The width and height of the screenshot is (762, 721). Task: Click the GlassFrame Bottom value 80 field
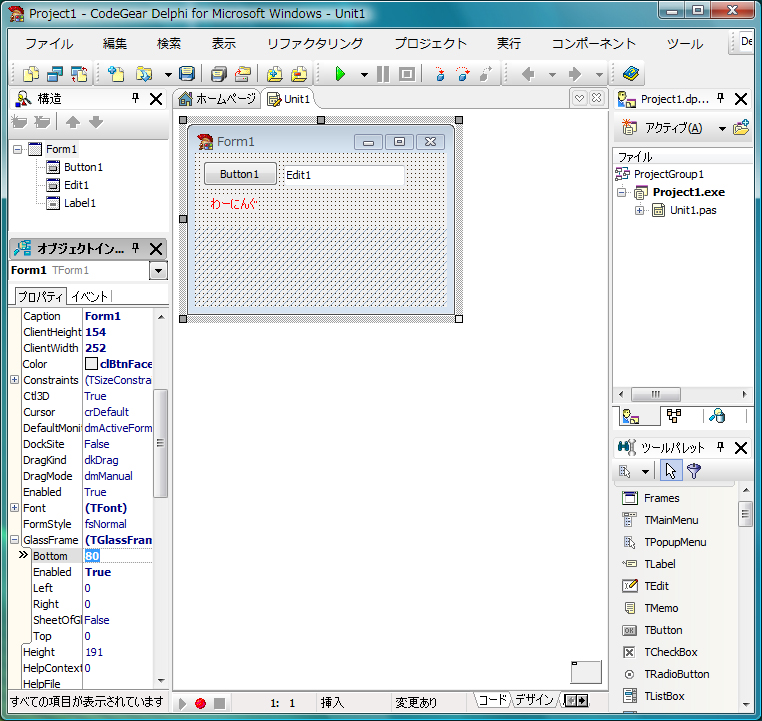(118, 556)
